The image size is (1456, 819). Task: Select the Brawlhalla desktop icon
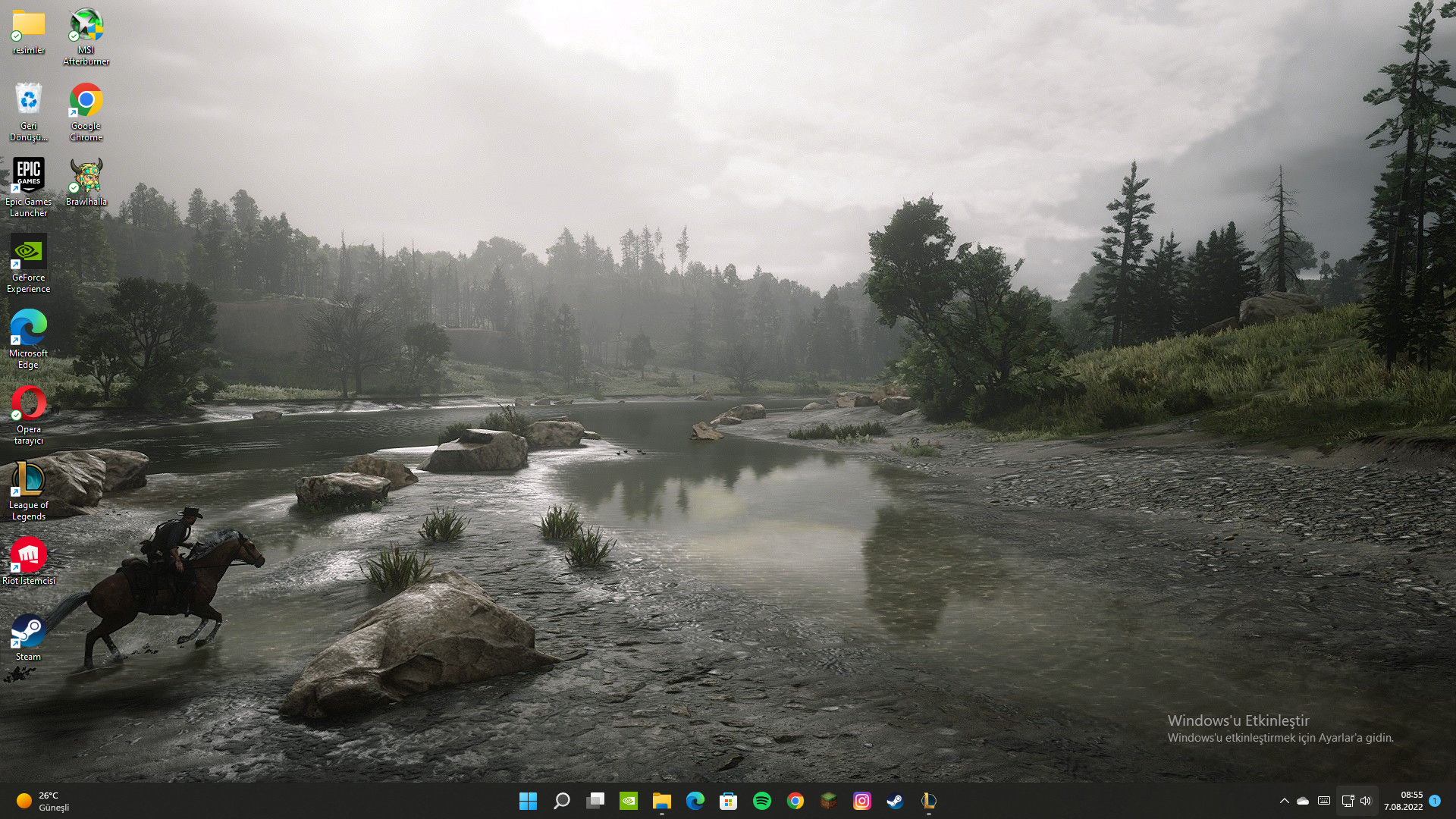pos(86,182)
